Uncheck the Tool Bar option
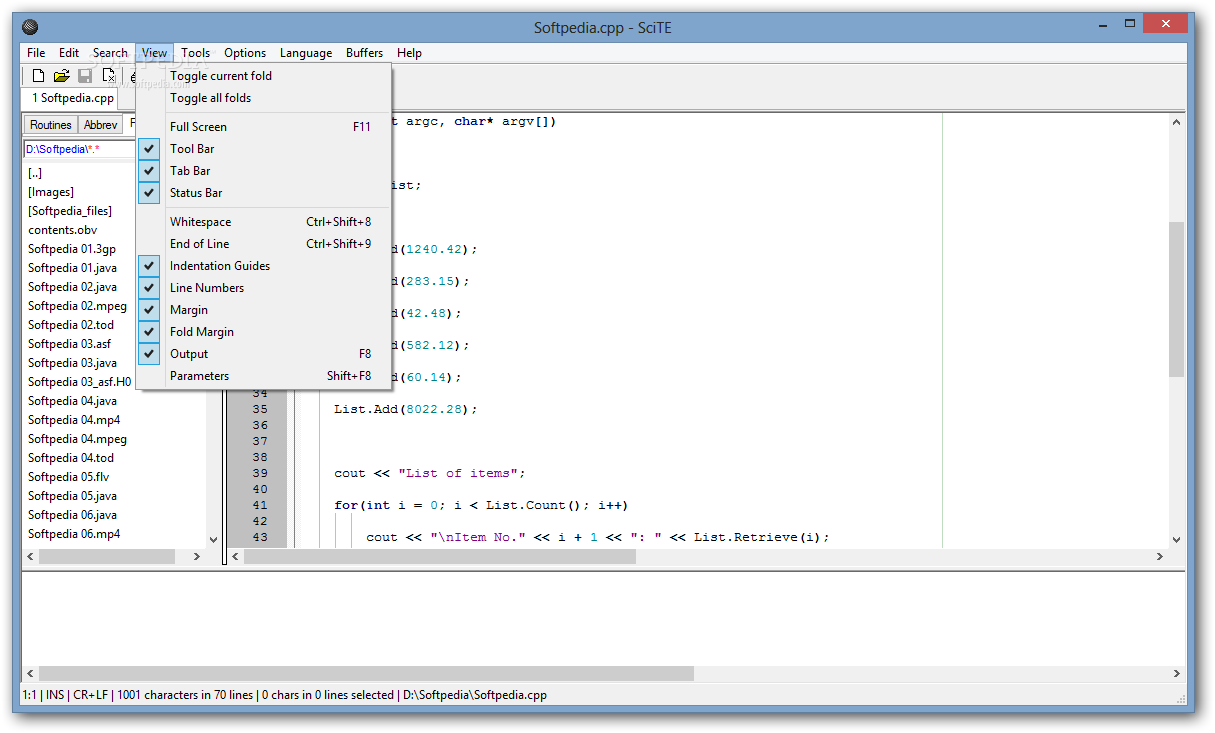 click(264, 149)
